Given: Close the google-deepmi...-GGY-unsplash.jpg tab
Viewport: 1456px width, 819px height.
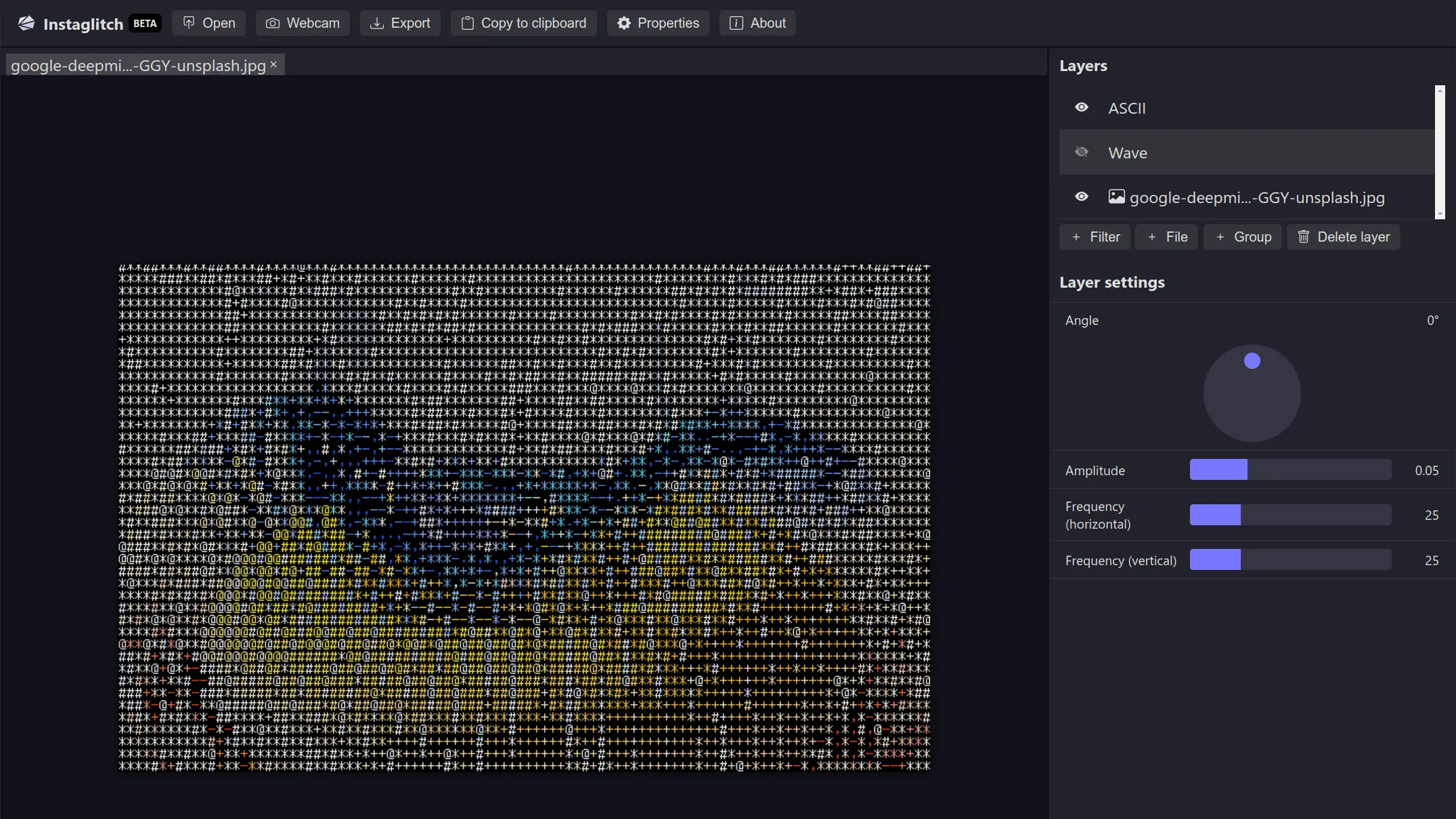Looking at the screenshot, I should (x=273, y=64).
